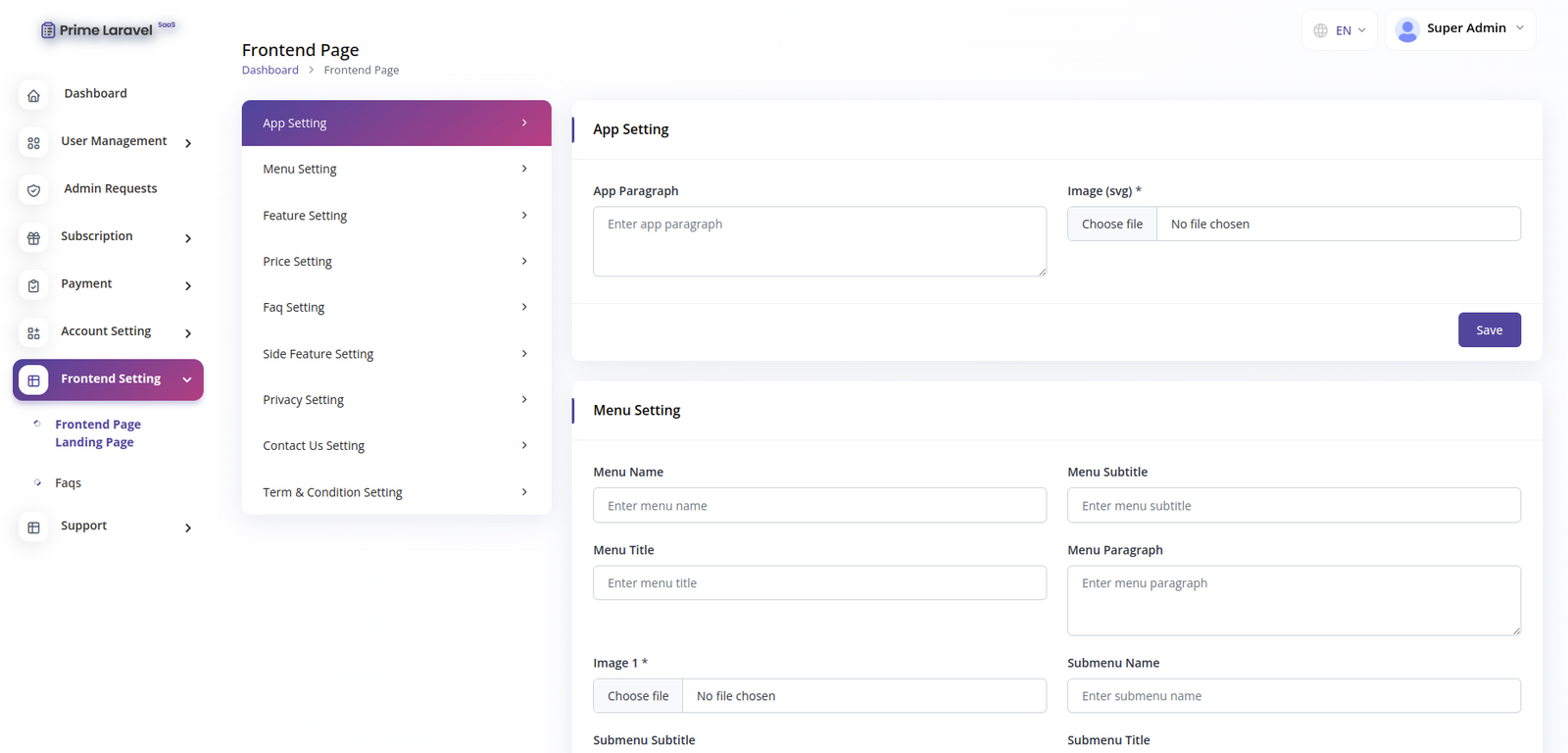The image size is (1568, 753).
Task: Click the Admin Requests shield icon
Action: point(33,190)
